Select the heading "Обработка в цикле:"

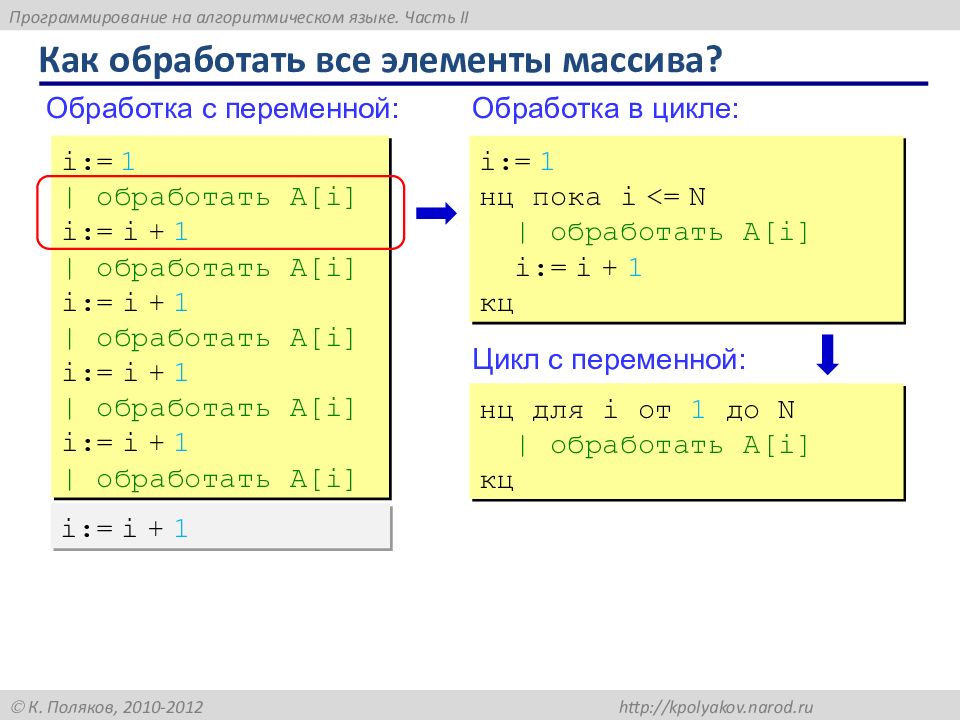(605, 109)
